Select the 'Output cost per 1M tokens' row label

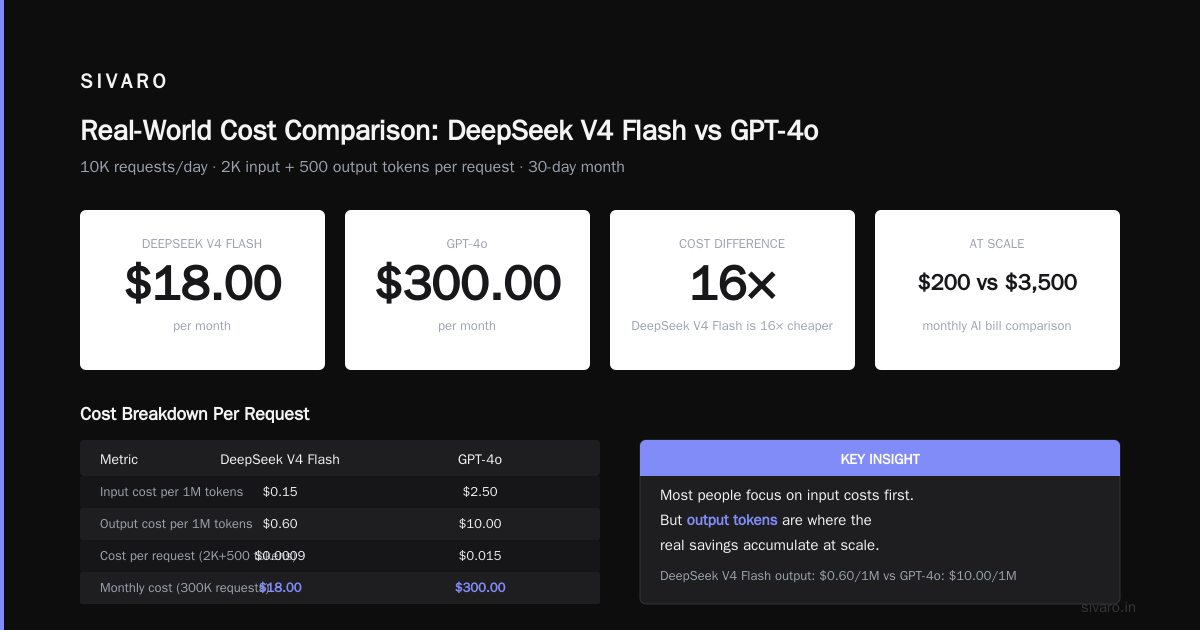pyautogui.click(x=176, y=524)
